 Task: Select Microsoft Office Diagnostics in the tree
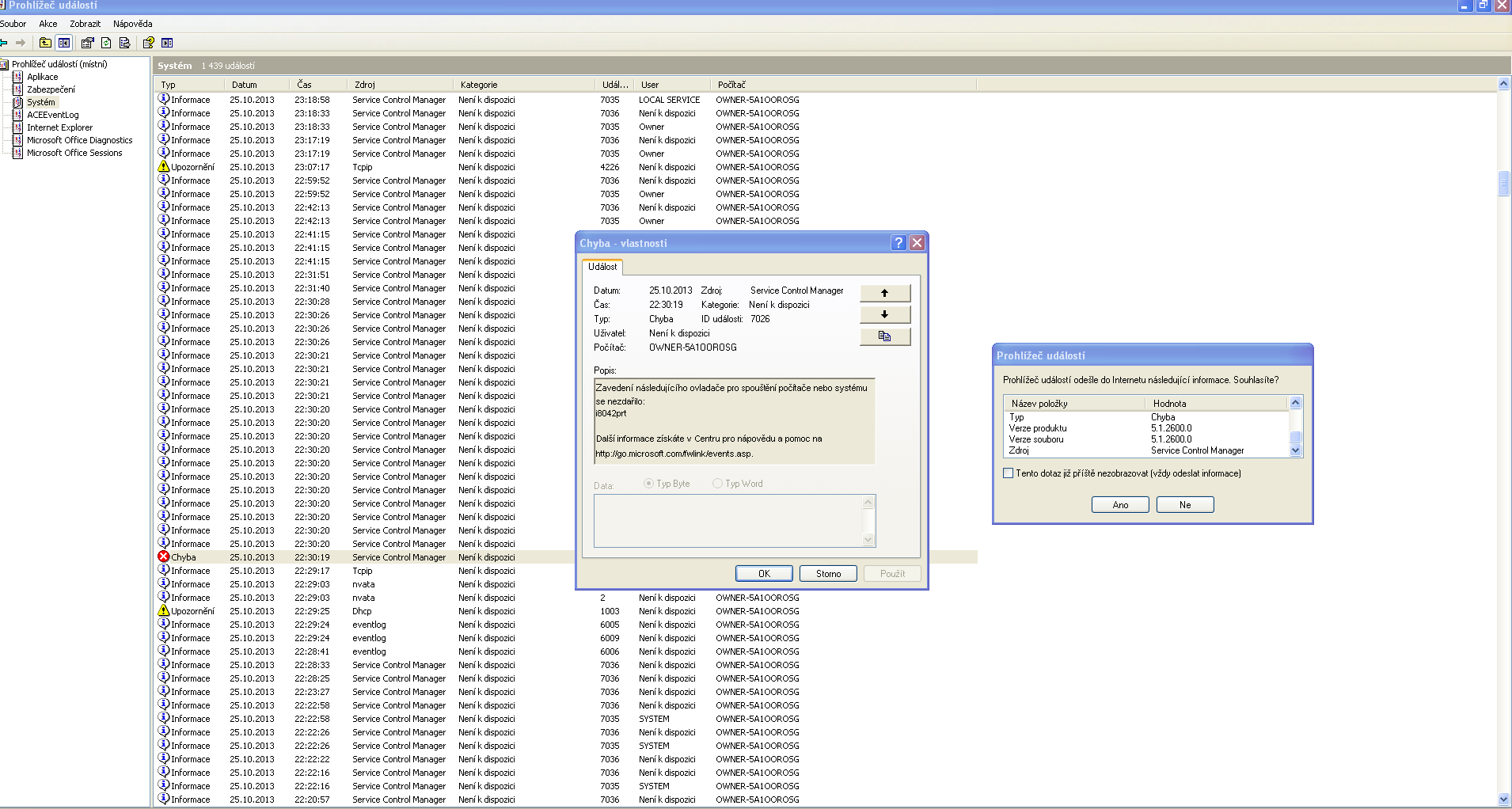coord(80,140)
